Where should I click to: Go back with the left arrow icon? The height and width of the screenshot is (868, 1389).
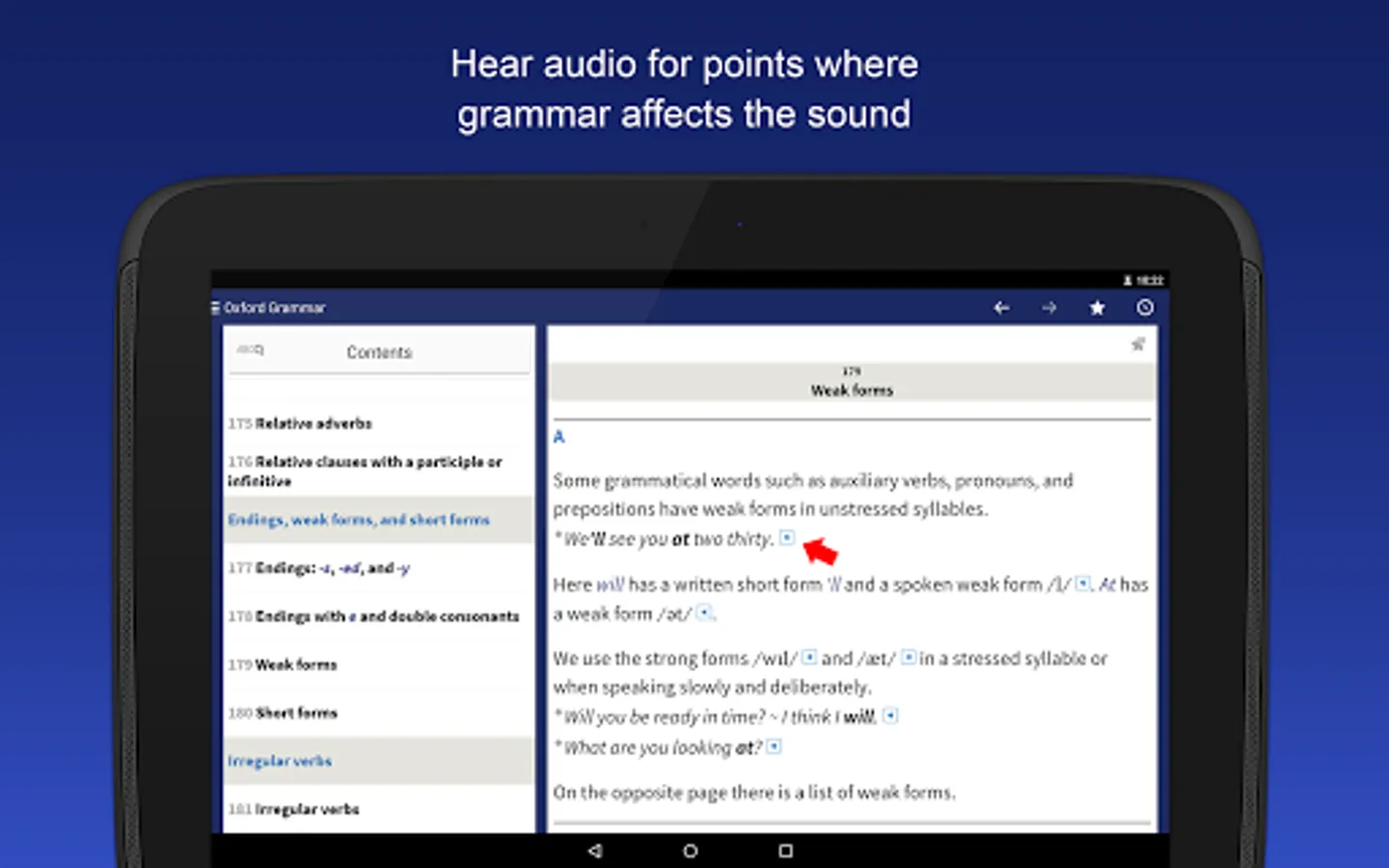click(1001, 308)
